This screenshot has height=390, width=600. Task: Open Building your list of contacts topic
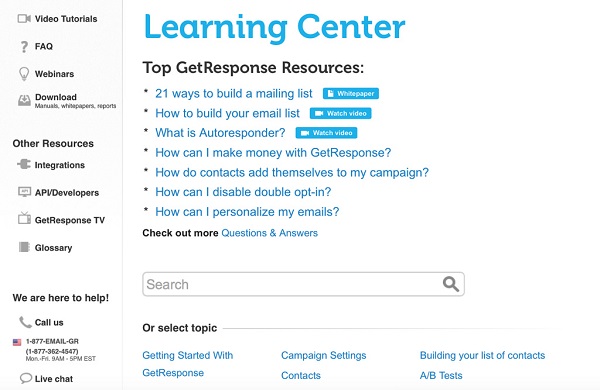(x=482, y=355)
